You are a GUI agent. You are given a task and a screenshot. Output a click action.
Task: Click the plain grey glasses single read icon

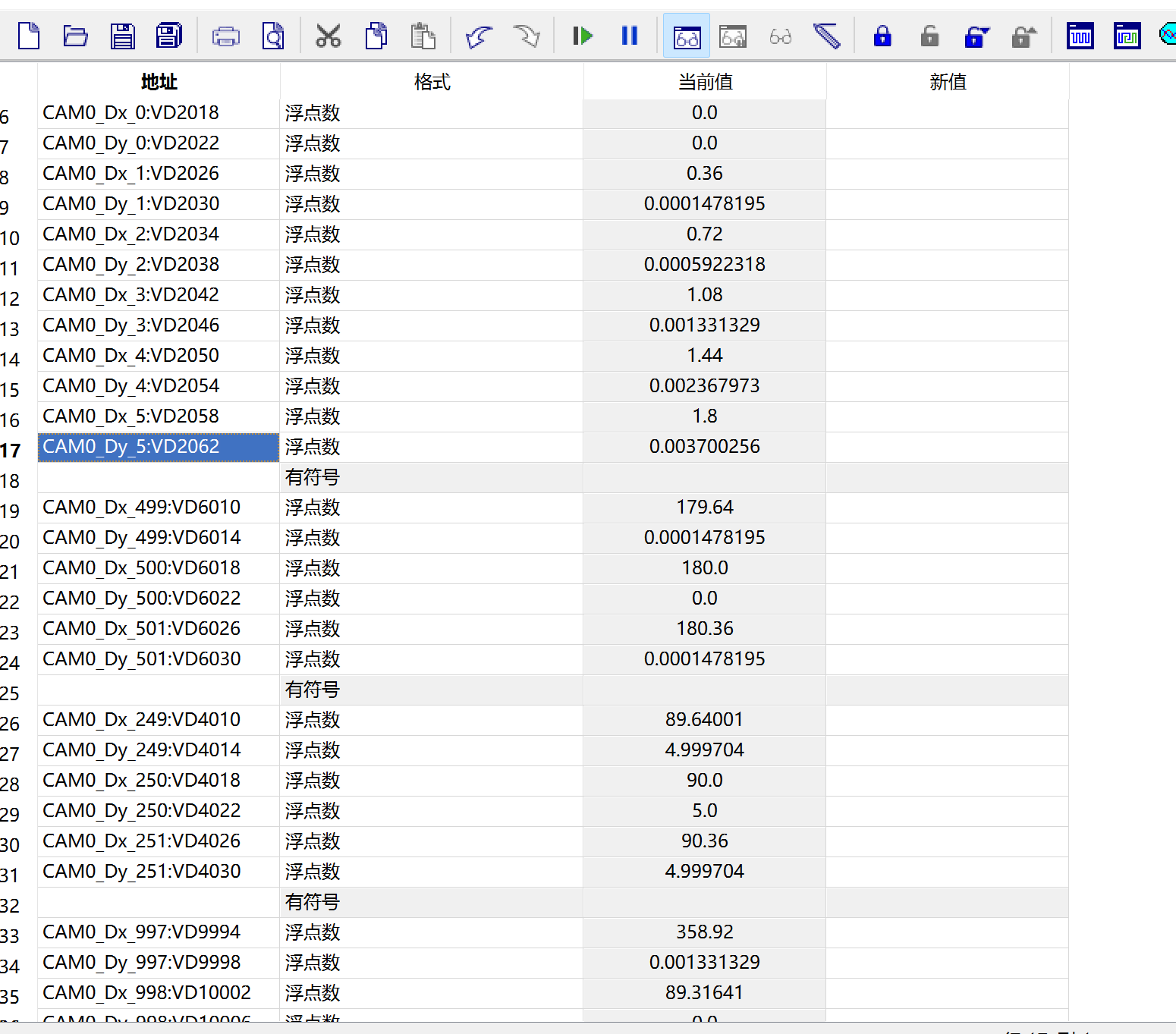[780, 36]
